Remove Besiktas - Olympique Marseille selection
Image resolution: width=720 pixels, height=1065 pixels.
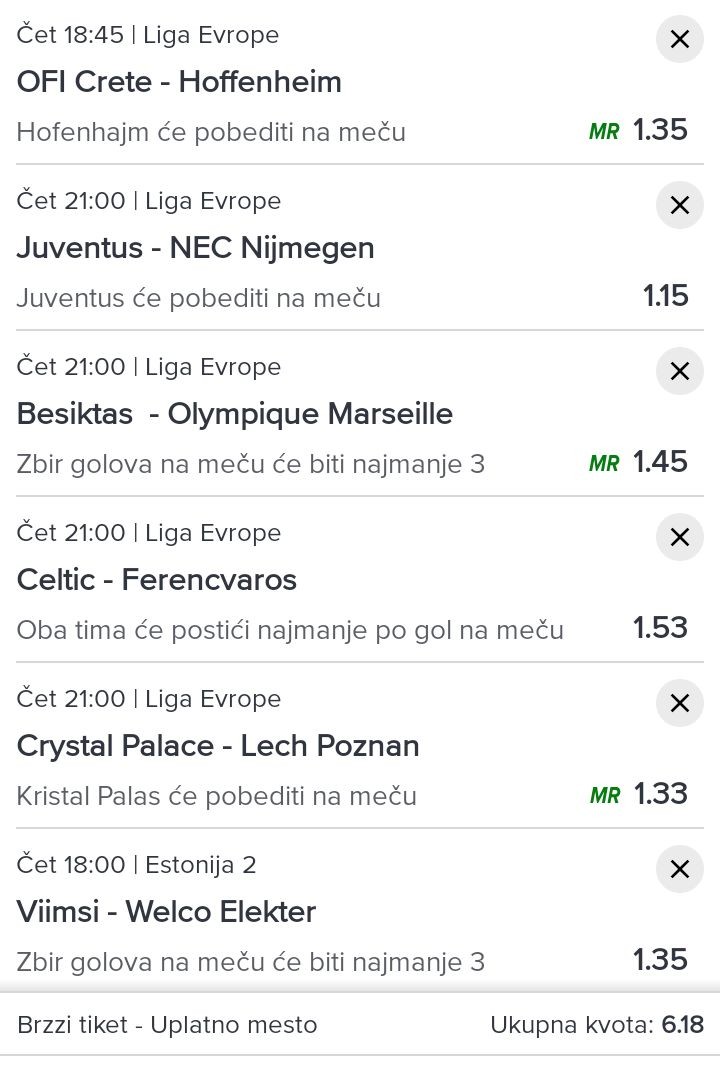679,371
